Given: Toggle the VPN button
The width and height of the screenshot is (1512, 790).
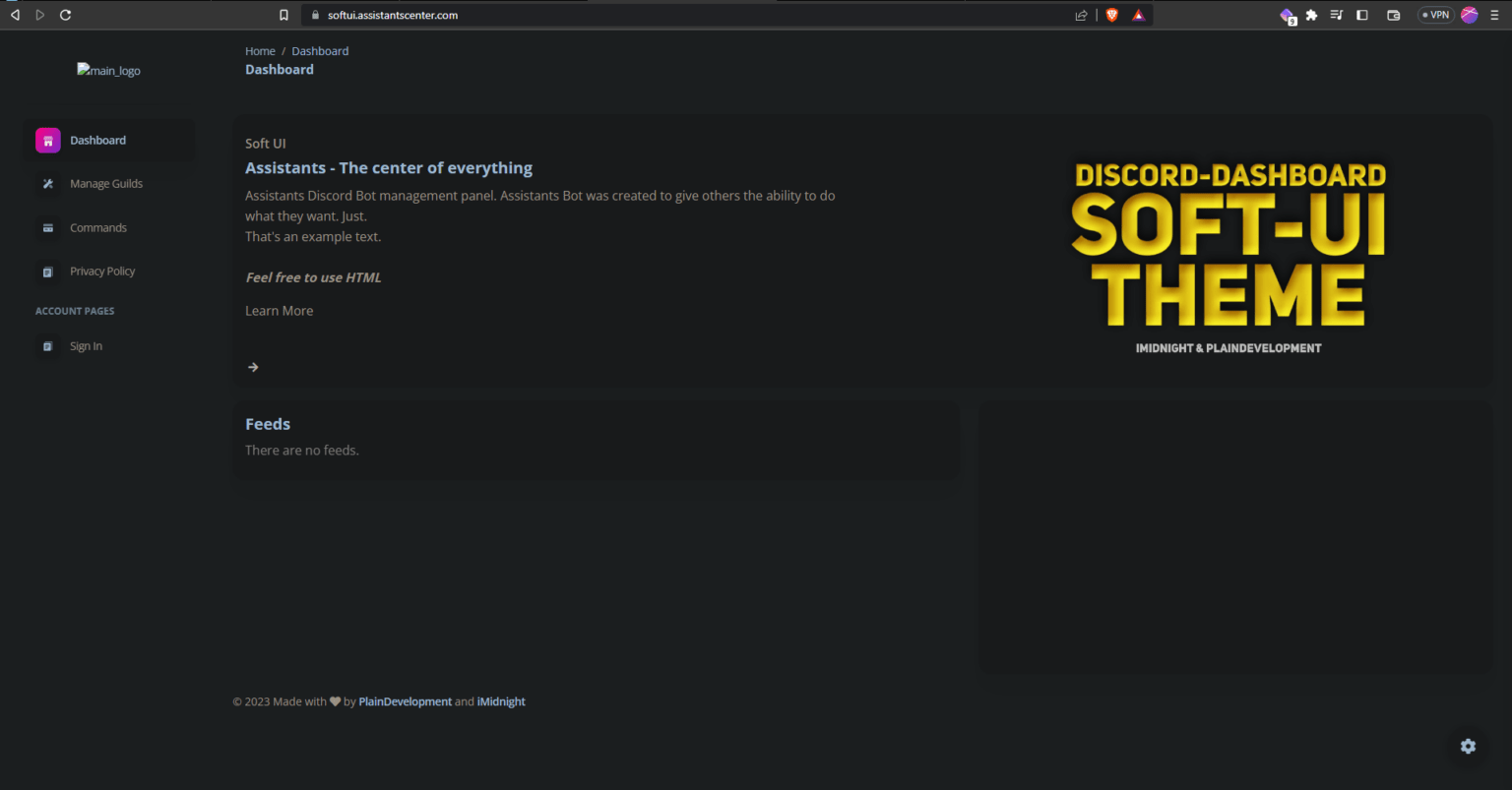Looking at the screenshot, I should (1435, 14).
